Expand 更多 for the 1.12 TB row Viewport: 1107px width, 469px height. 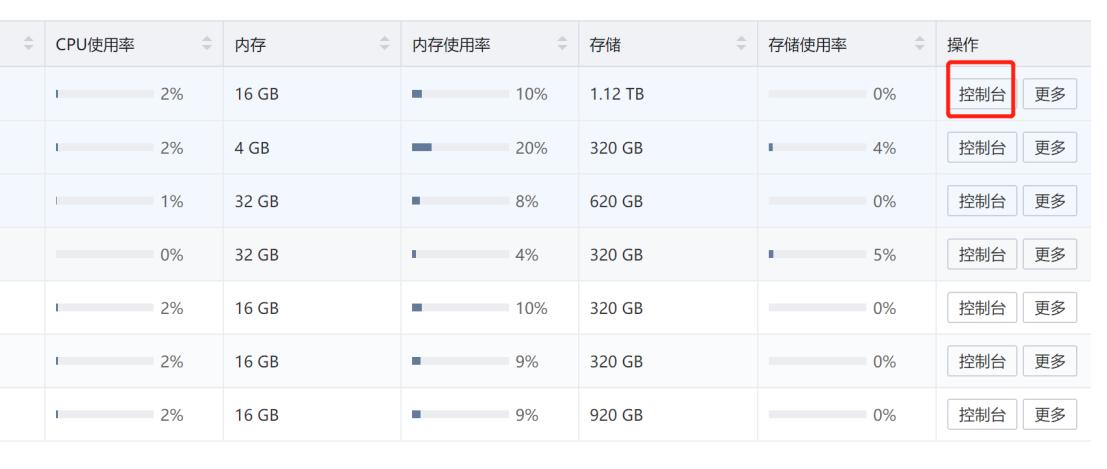1050,95
